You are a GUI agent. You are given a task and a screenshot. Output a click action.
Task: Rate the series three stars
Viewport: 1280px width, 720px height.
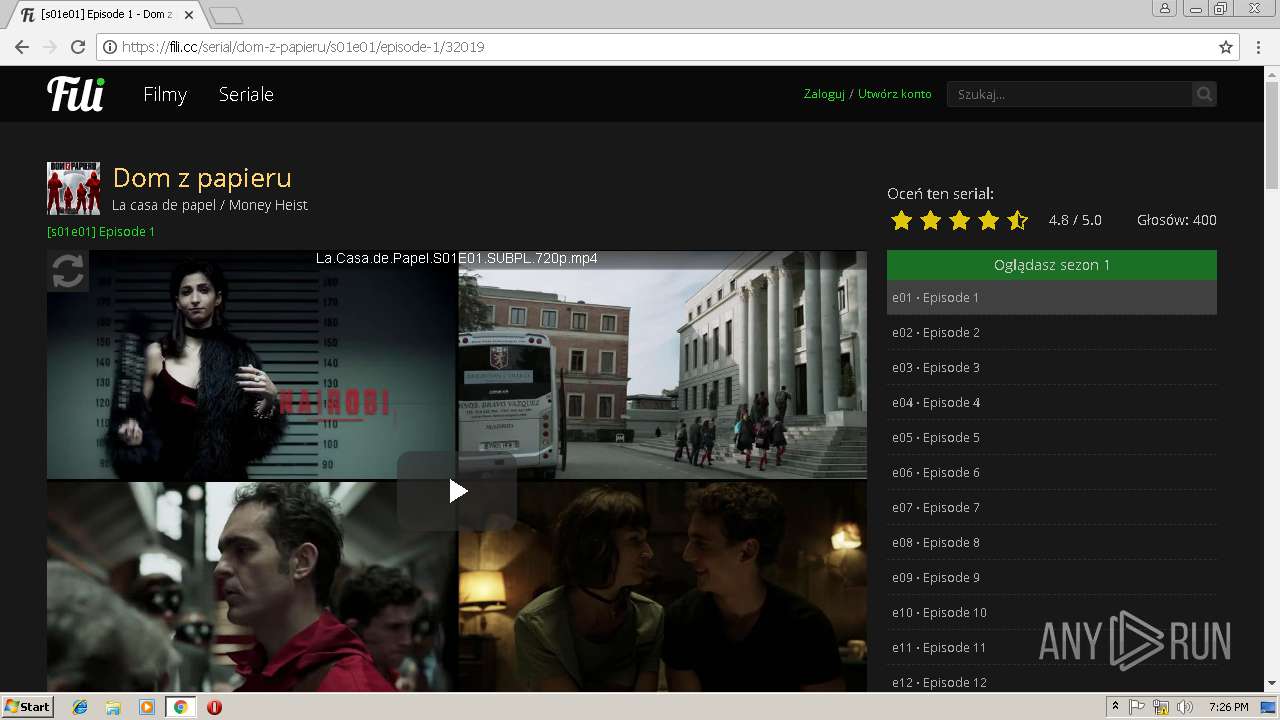pyautogui.click(x=959, y=220)
